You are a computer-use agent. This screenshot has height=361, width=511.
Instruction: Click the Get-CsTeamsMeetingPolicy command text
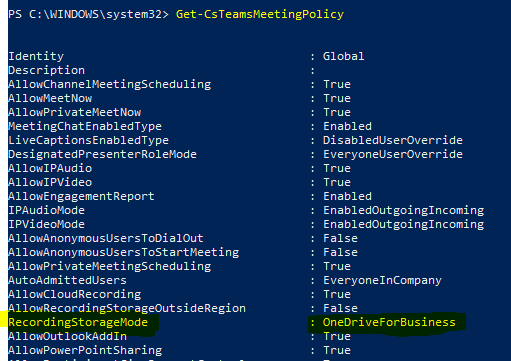[x=260, y=14]
